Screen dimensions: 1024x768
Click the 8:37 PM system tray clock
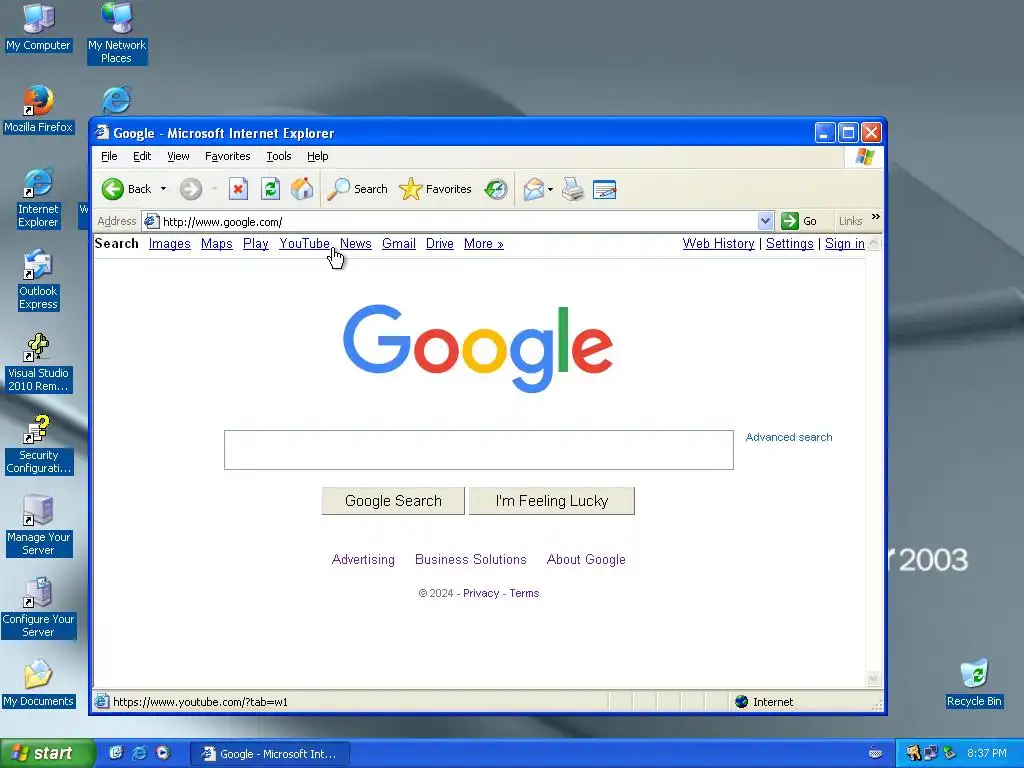tap(987, 753)
